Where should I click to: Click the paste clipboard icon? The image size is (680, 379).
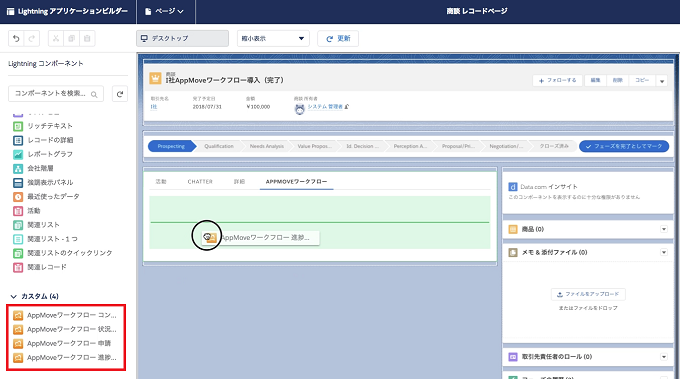point(87,39)
